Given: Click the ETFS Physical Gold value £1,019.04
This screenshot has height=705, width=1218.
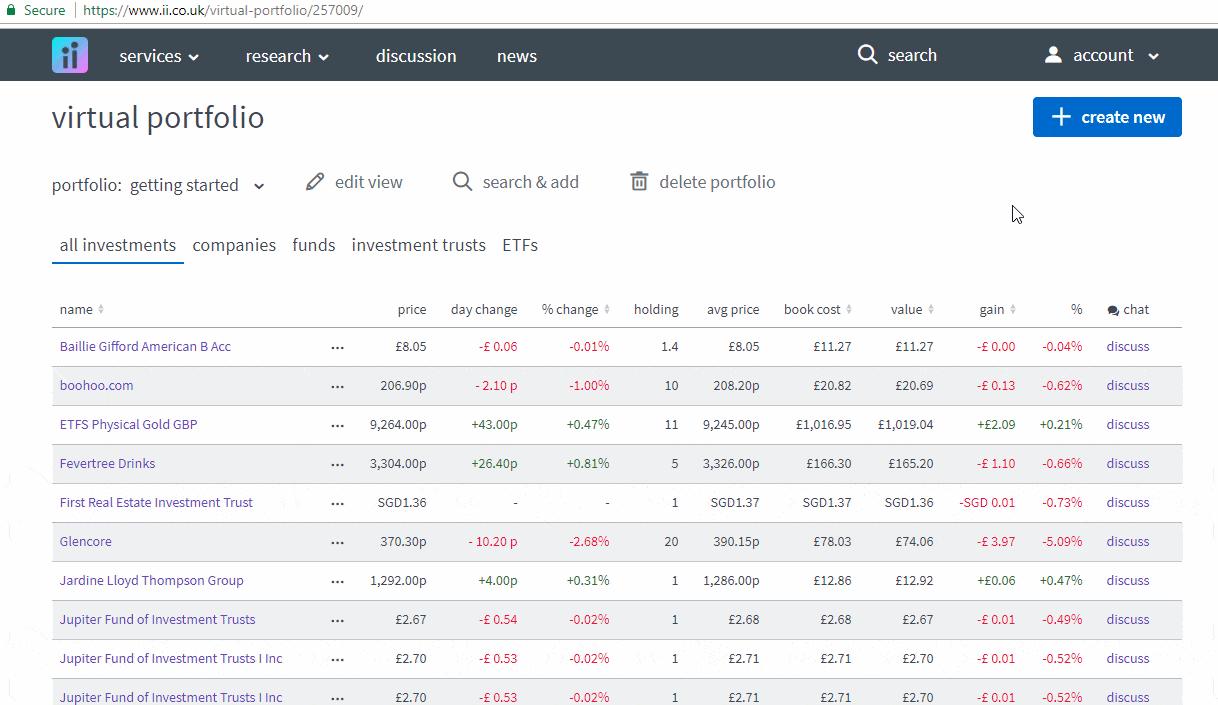Looking at the screenshot, I should pos(906,425).
